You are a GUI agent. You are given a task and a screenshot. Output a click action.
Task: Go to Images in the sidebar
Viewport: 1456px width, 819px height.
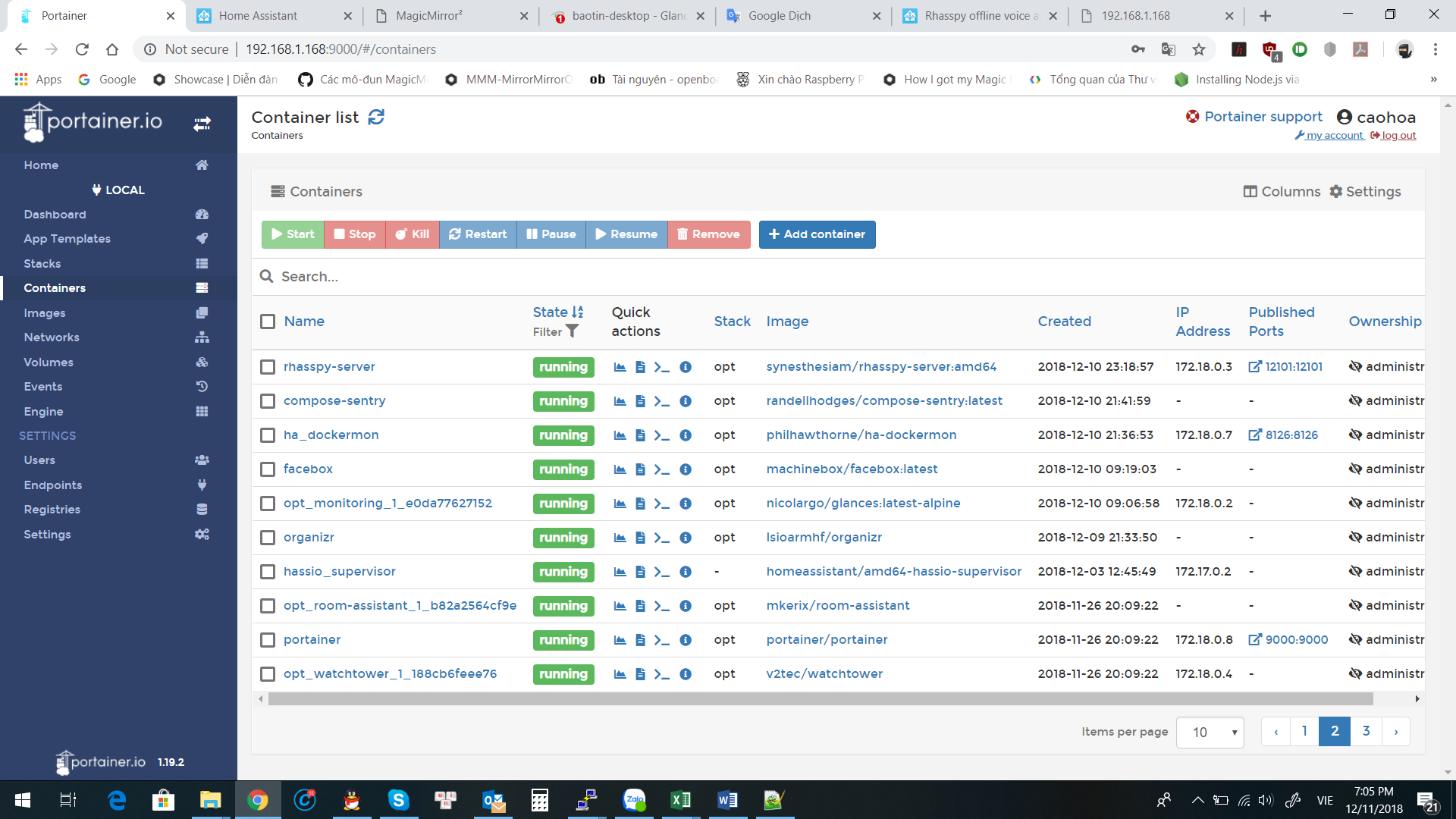click(45, 312)
